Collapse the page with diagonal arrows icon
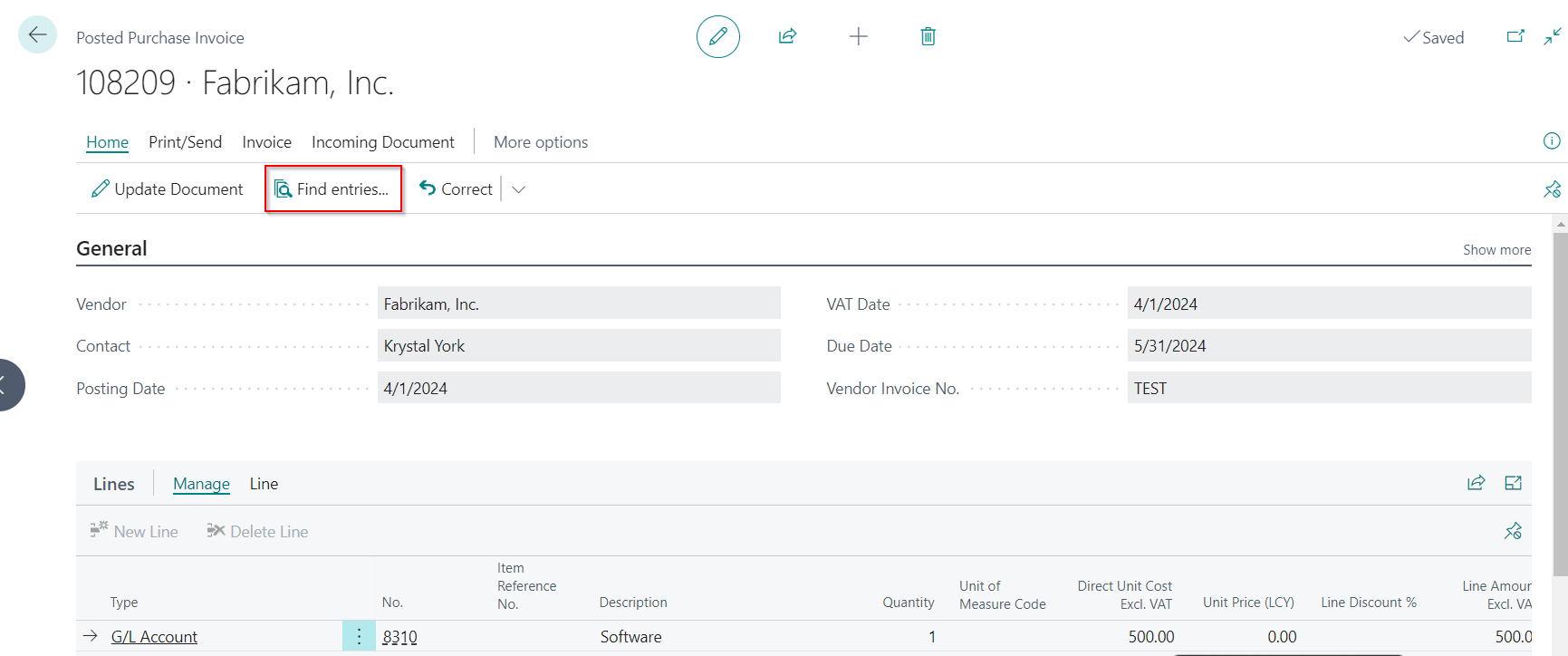The width and height of the screenshot is (1568, 656). [x=1553, y=36]
